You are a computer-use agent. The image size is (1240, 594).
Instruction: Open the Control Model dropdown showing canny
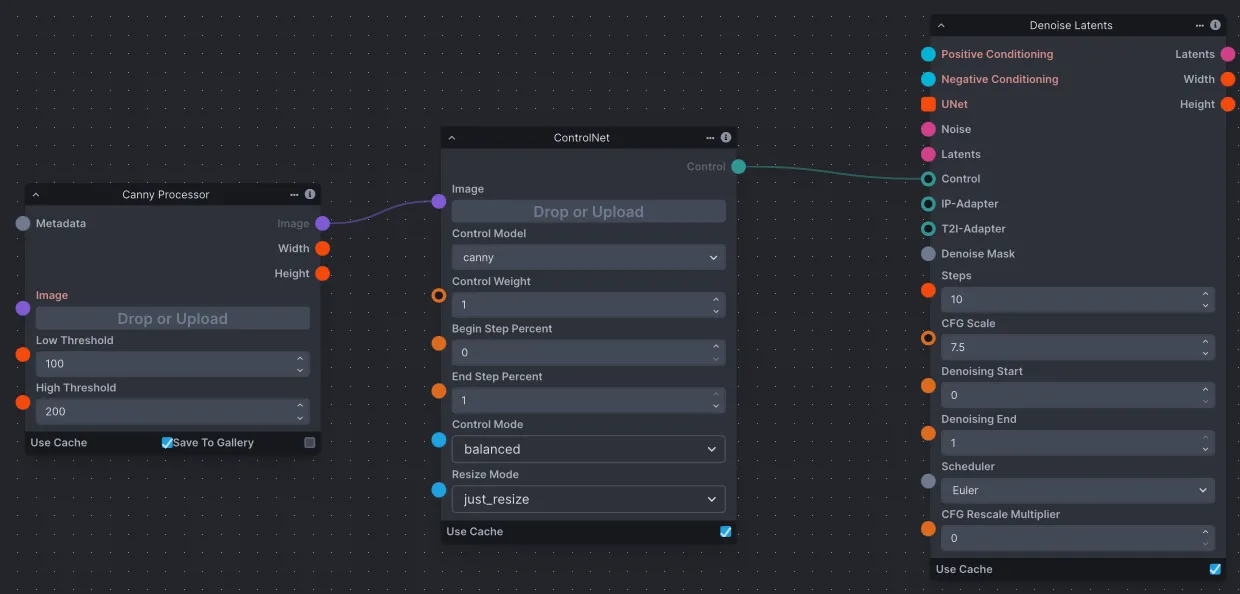pos(588,257)
